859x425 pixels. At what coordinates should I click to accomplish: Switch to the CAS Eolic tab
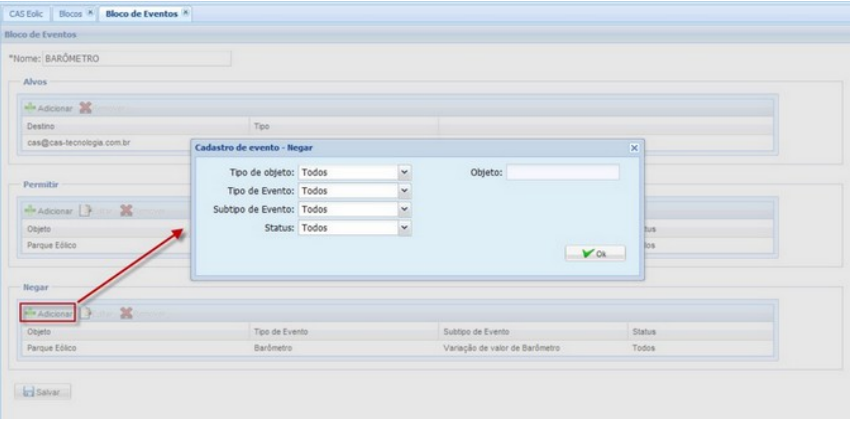(x=27, y=13)
